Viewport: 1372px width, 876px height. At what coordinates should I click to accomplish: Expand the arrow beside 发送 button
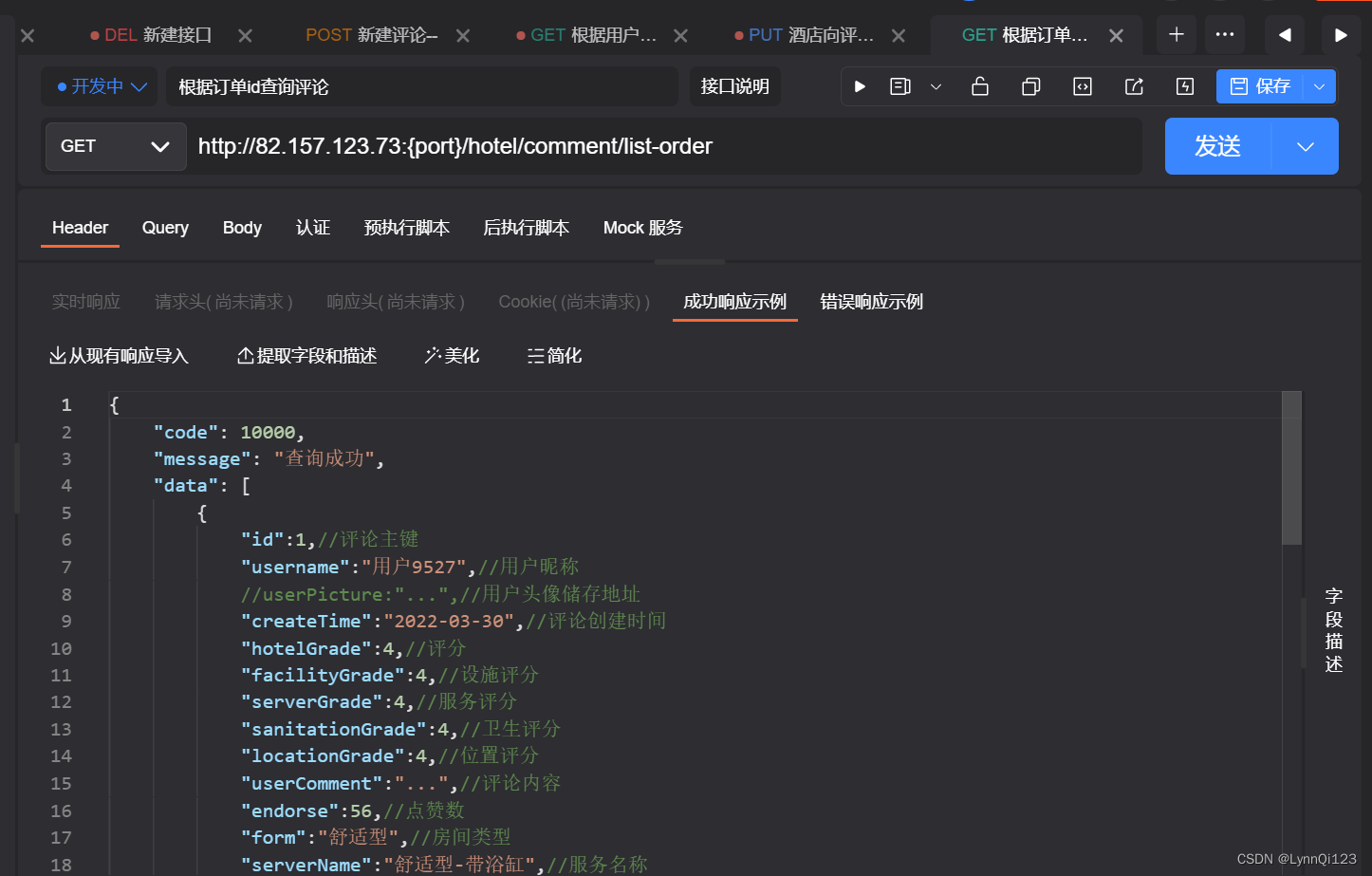click(x=1306, y=146)
